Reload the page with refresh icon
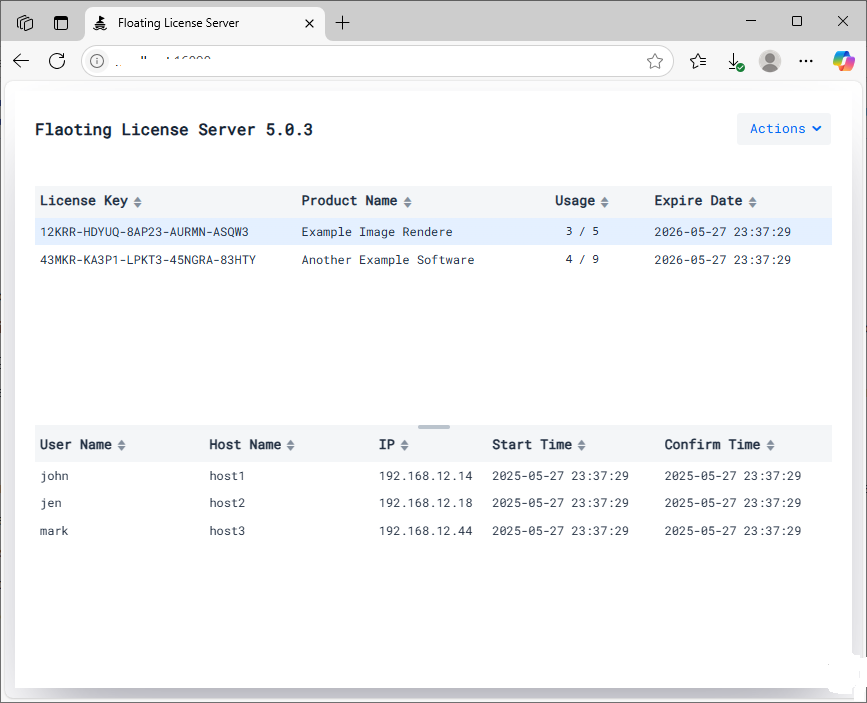Viewport: 867px width, 703px height. [57, 61]
